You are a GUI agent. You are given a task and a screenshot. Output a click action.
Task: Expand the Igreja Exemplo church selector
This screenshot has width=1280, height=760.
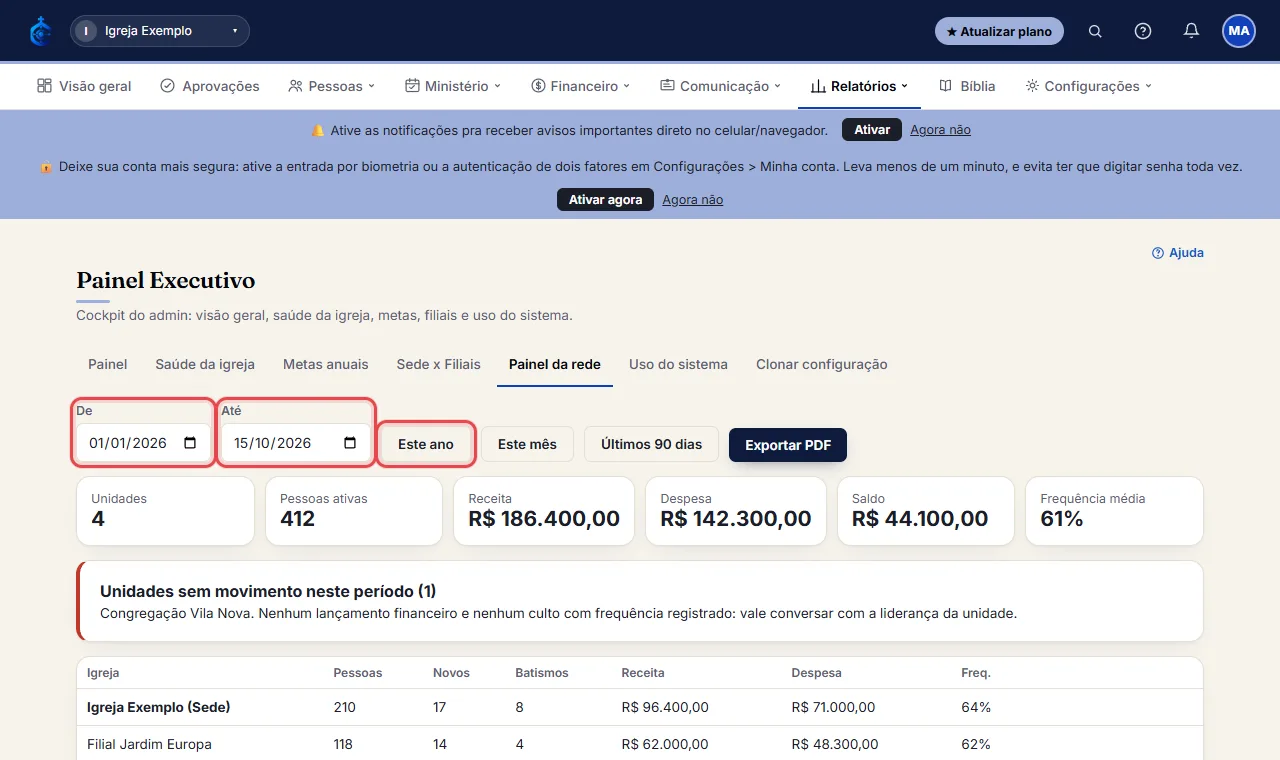click(x=160, y=31)
